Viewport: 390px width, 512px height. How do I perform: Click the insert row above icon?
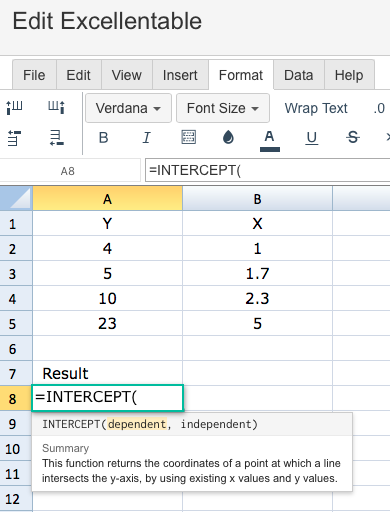click(14, 138)
